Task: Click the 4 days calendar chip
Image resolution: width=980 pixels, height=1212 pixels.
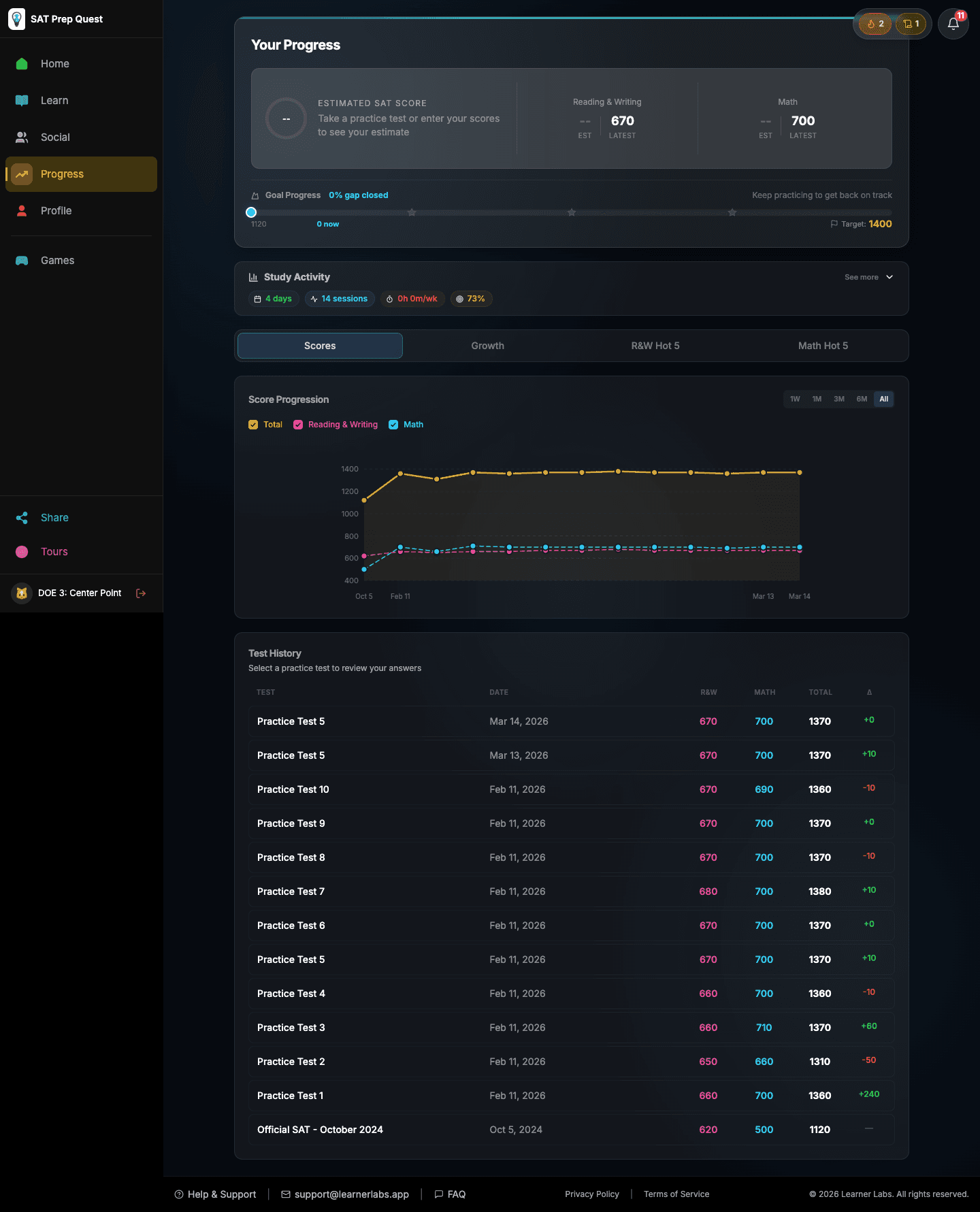Action: tap(274, 299)
